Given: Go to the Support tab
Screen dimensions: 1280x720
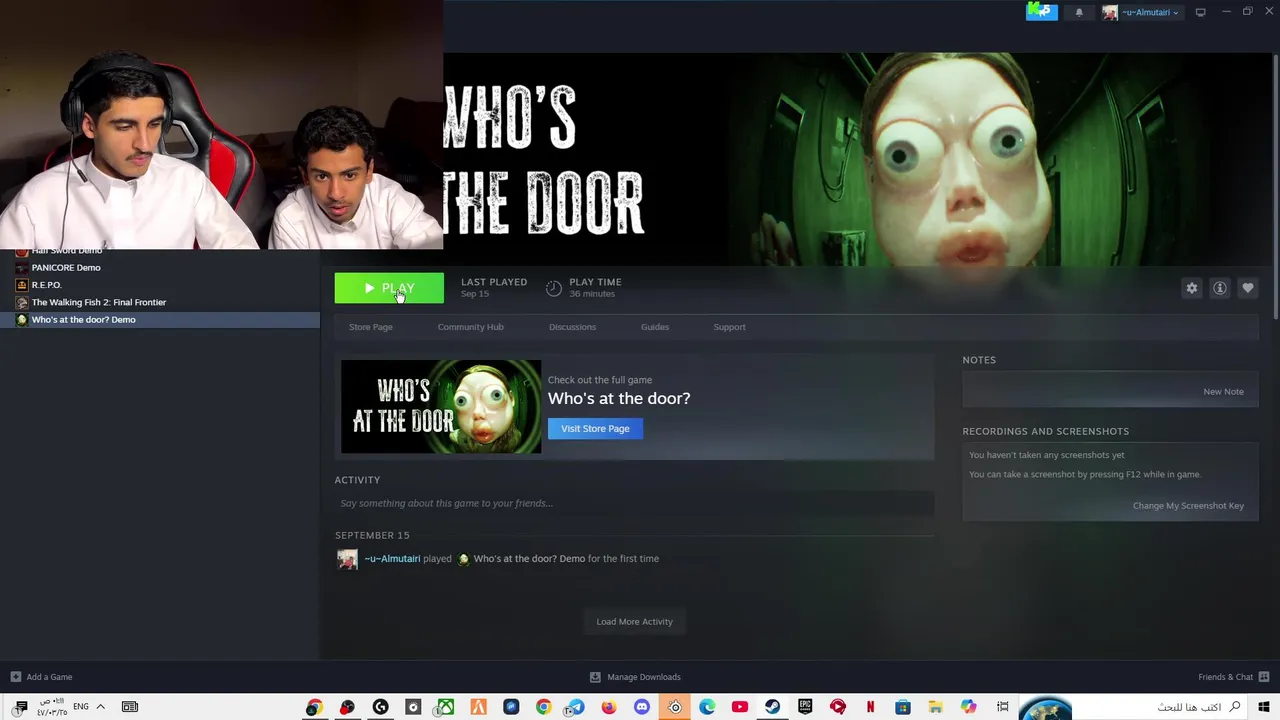Looking at the screenshot, I should (x=729, y=327).
